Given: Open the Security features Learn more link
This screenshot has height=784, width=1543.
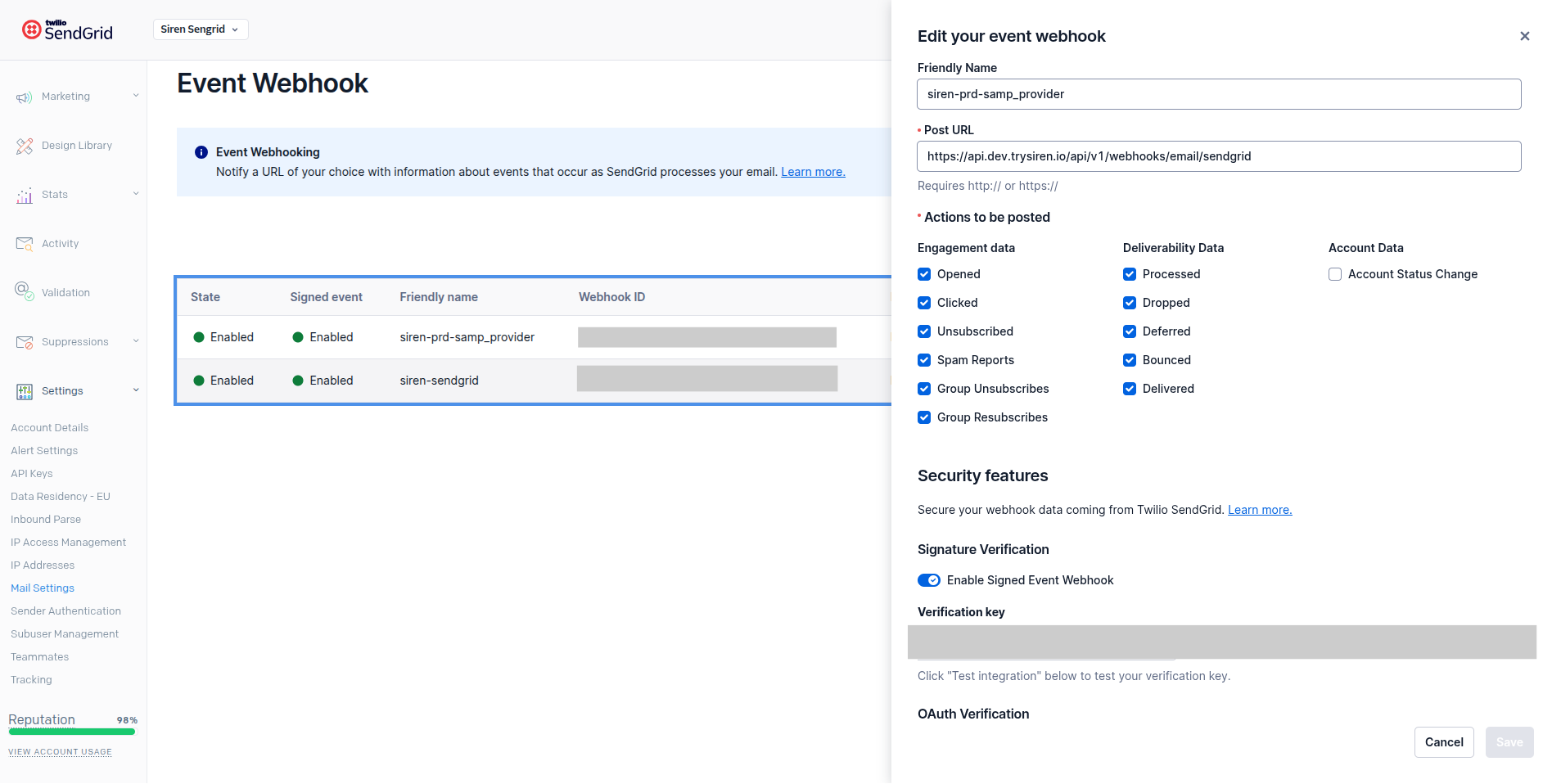Looking at the screenshot, I should pos(1259,509).
